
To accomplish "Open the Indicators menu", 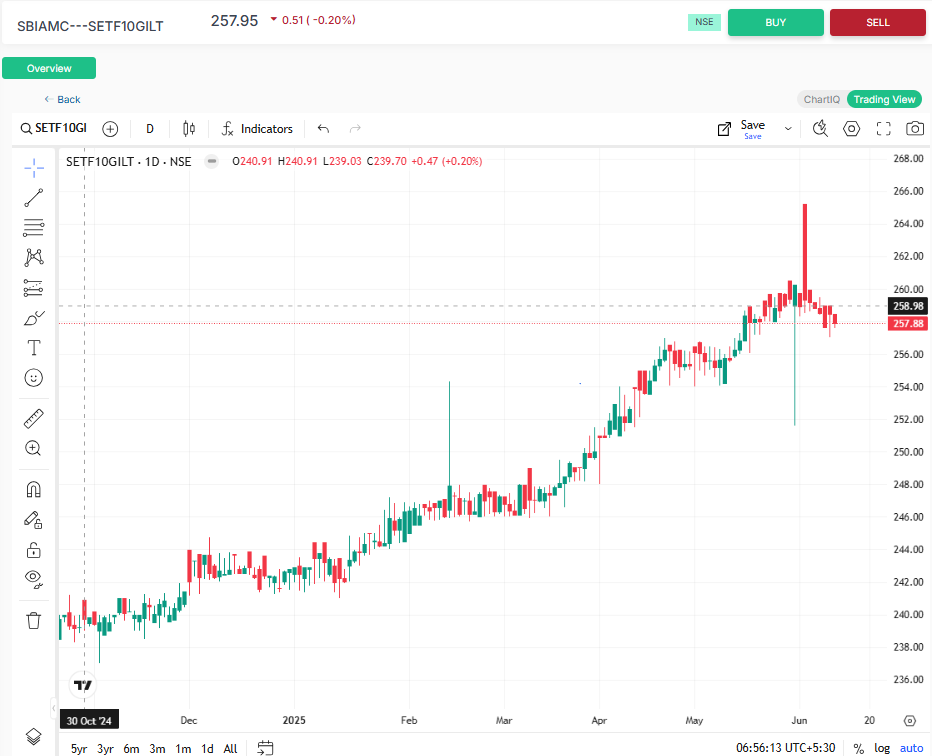I will point(257,129).
